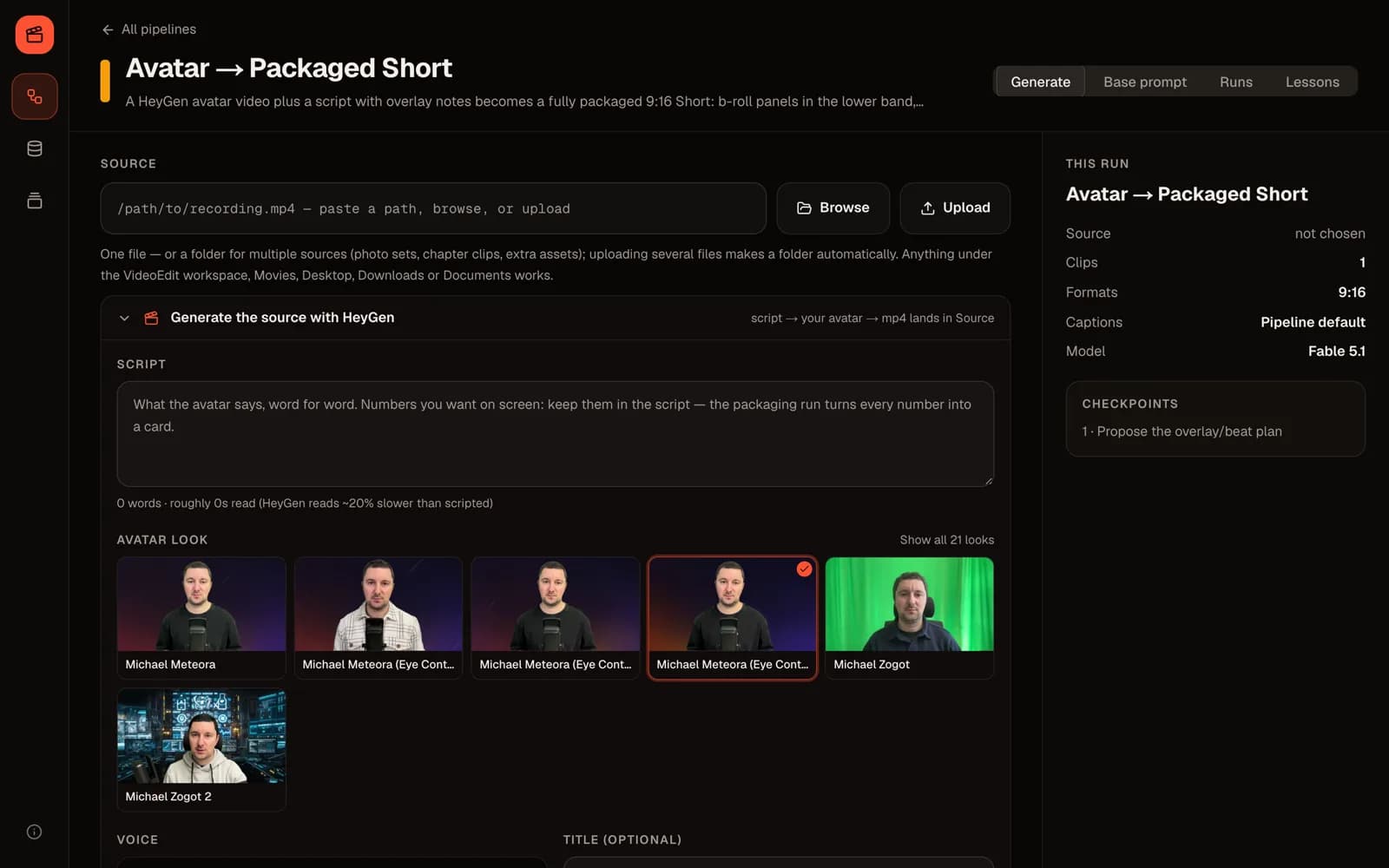1389x868 pixels.
Task: Click the All pipelines link
Action: click(x=159, y=30)
